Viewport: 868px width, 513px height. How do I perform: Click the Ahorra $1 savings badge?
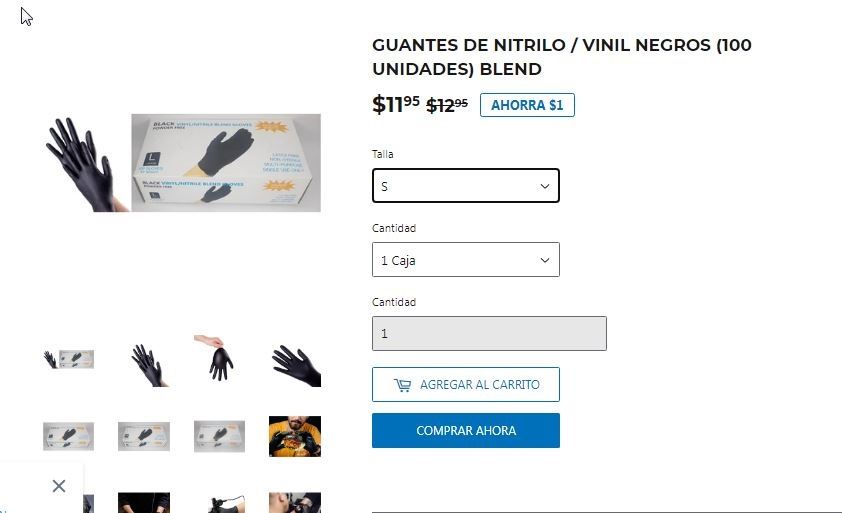click(527, 105)
